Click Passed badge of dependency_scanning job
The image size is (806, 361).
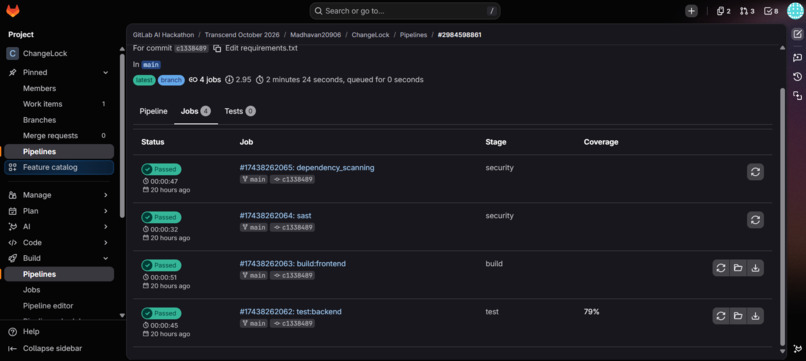161,170
